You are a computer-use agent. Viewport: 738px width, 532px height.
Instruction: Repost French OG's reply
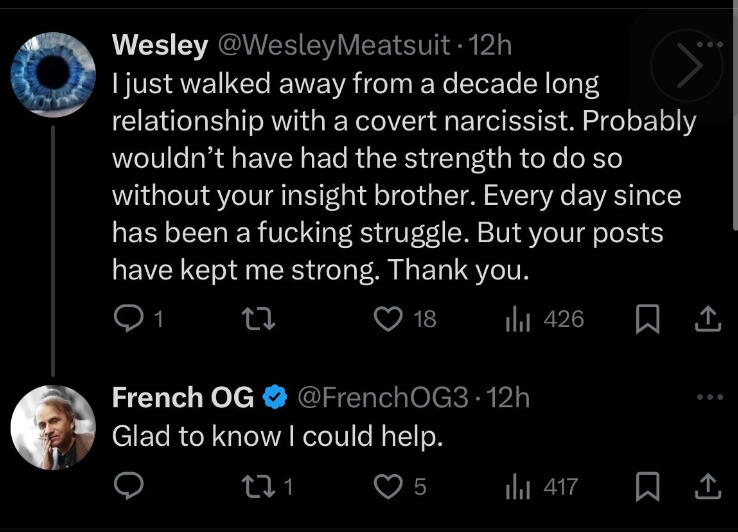(256, 486)
